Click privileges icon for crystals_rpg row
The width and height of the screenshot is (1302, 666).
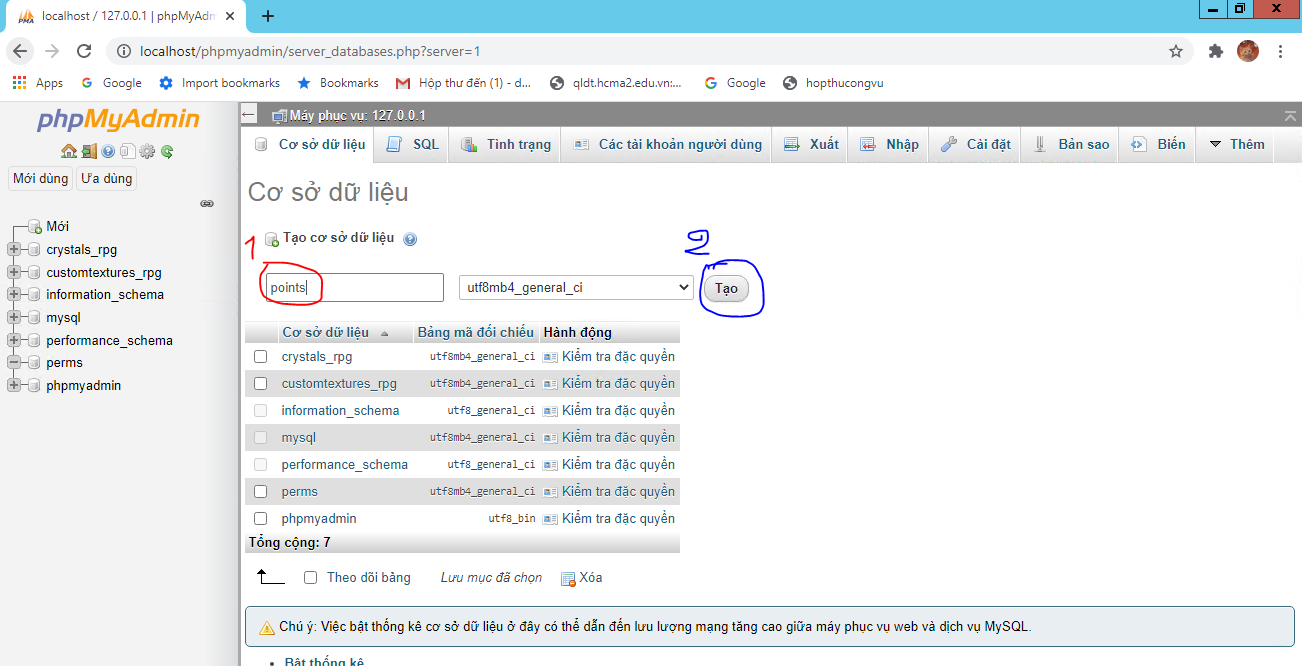551,357
